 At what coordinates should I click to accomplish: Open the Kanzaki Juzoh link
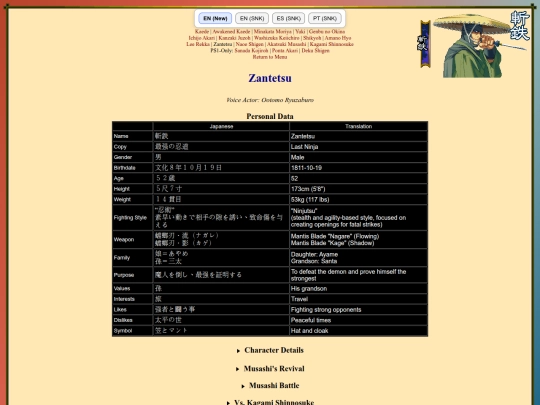pyautogui.click(x=234, y=38)
